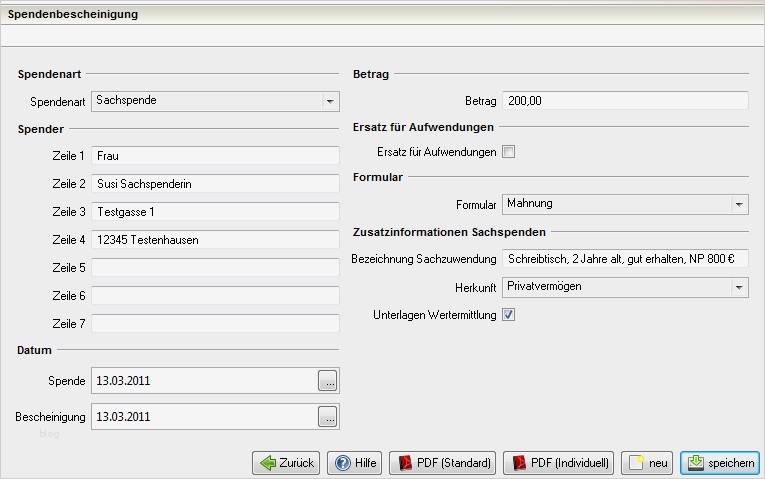
Task: Expand the Formular dropdown showing Mahnung
Action: [625, 204]
